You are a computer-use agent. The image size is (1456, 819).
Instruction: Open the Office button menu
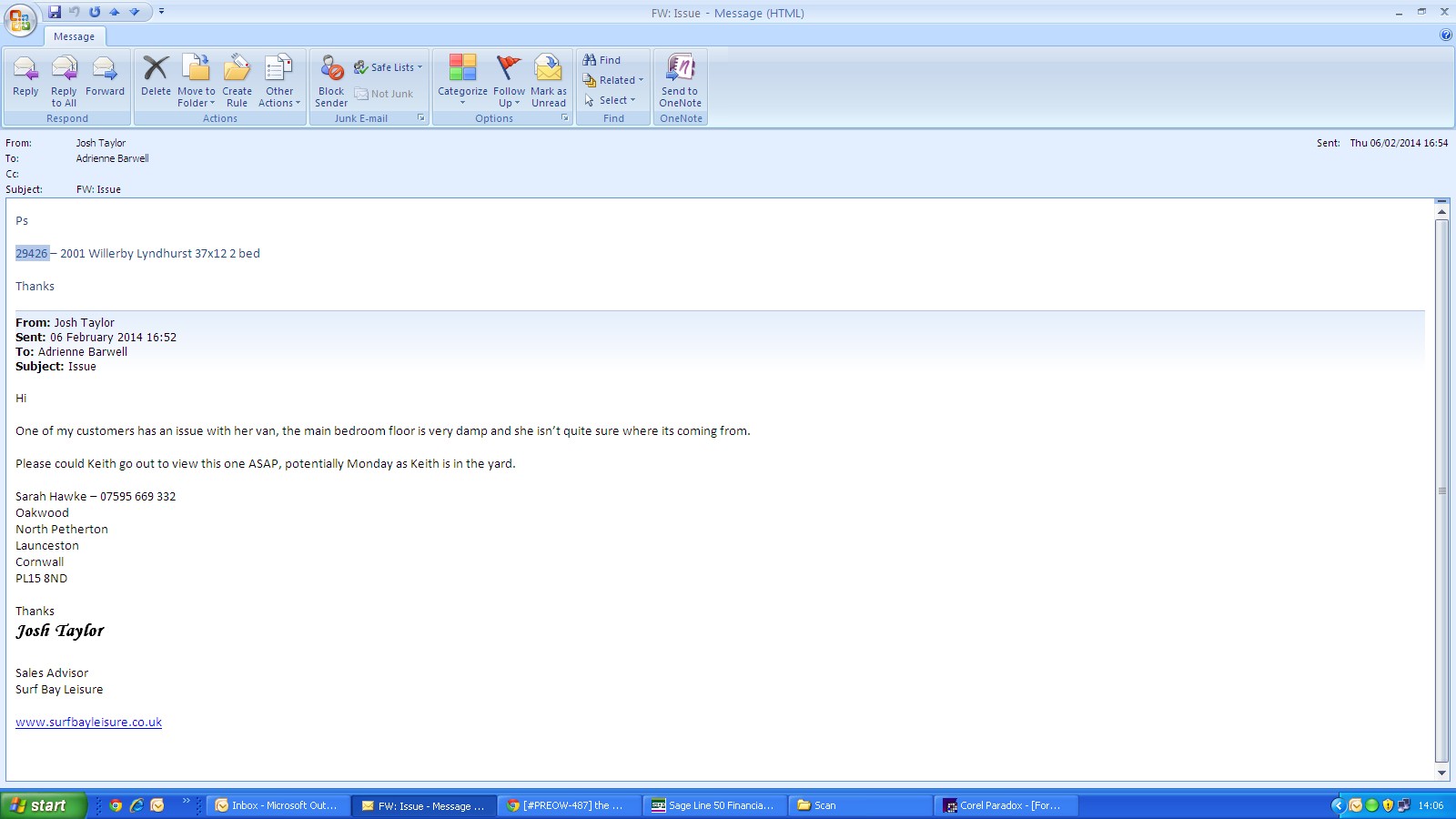[20, 19]
